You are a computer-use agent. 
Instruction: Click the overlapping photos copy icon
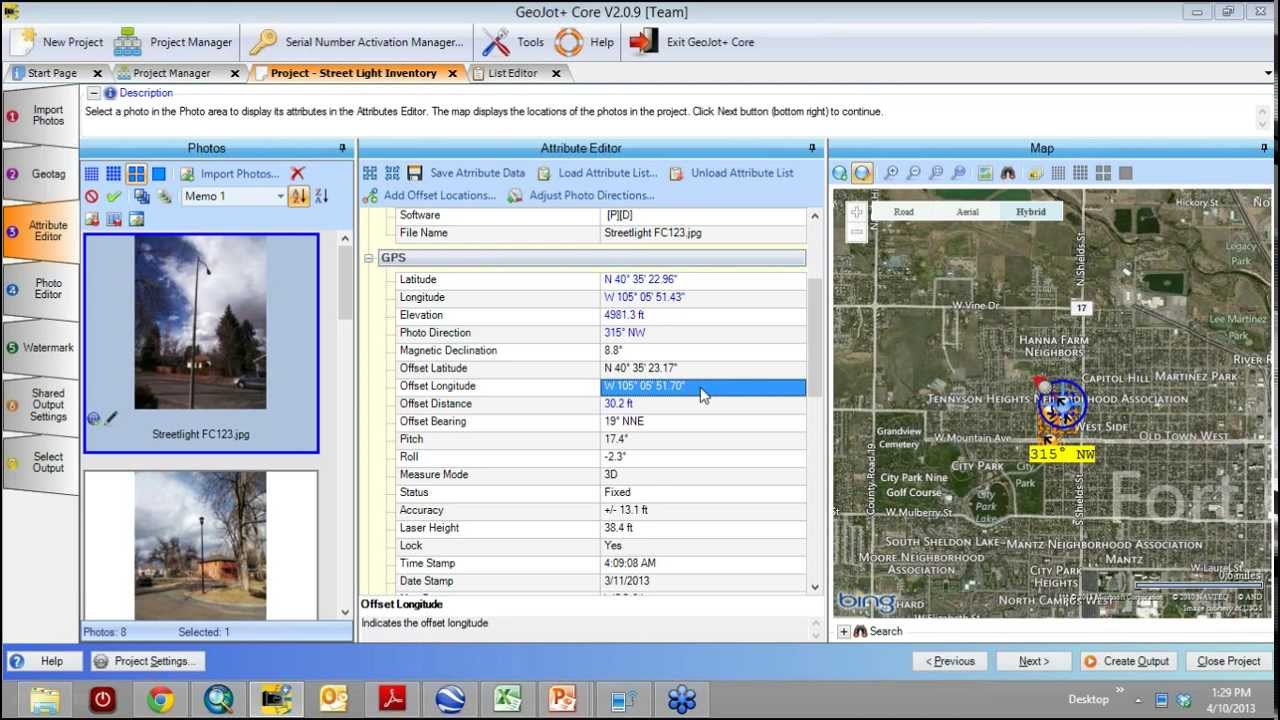point(142,197)
